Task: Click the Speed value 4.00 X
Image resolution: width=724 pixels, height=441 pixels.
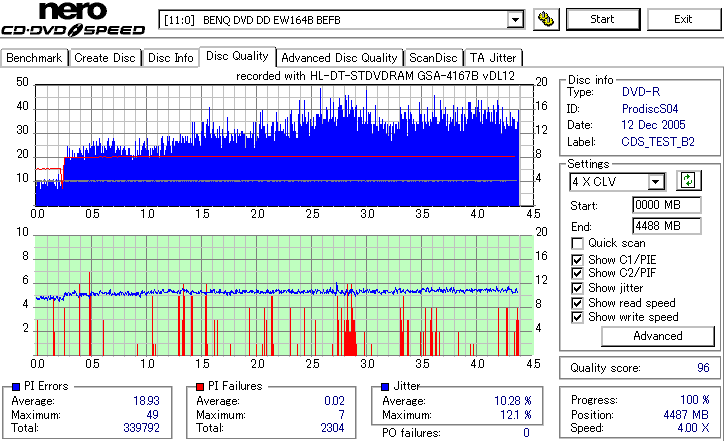Action: [x=693, y=428]
